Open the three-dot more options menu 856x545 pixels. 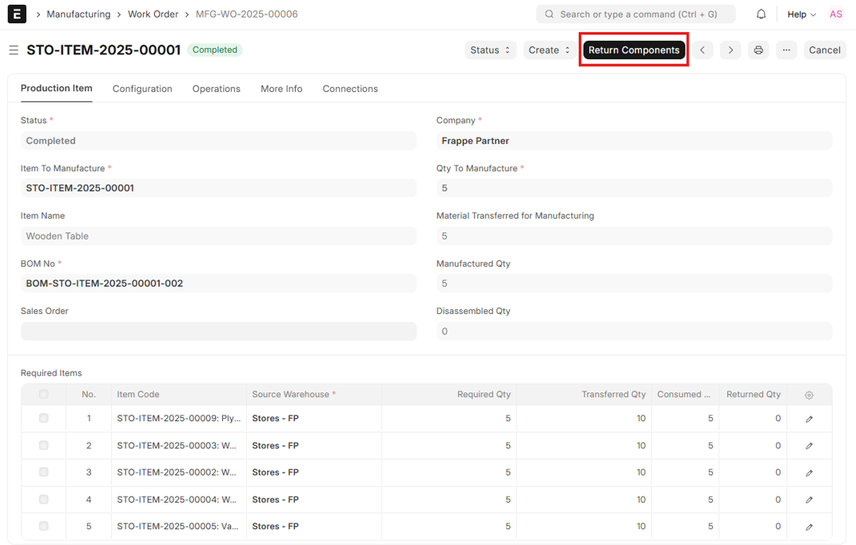(x=786, y=50)
